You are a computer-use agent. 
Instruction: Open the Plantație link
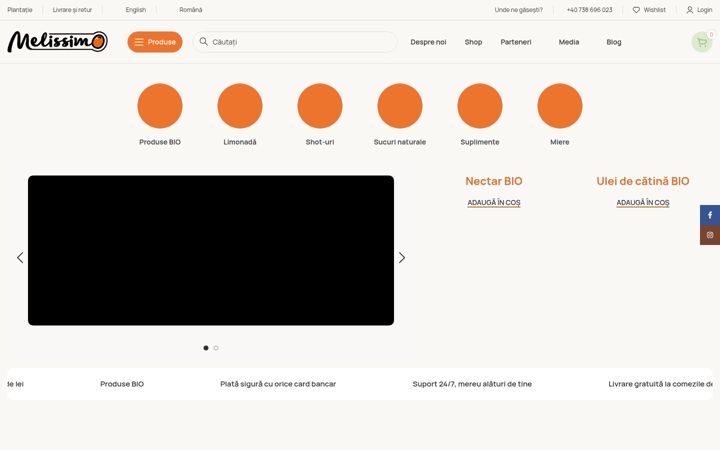pyautogui.click(x=20, y=10)
